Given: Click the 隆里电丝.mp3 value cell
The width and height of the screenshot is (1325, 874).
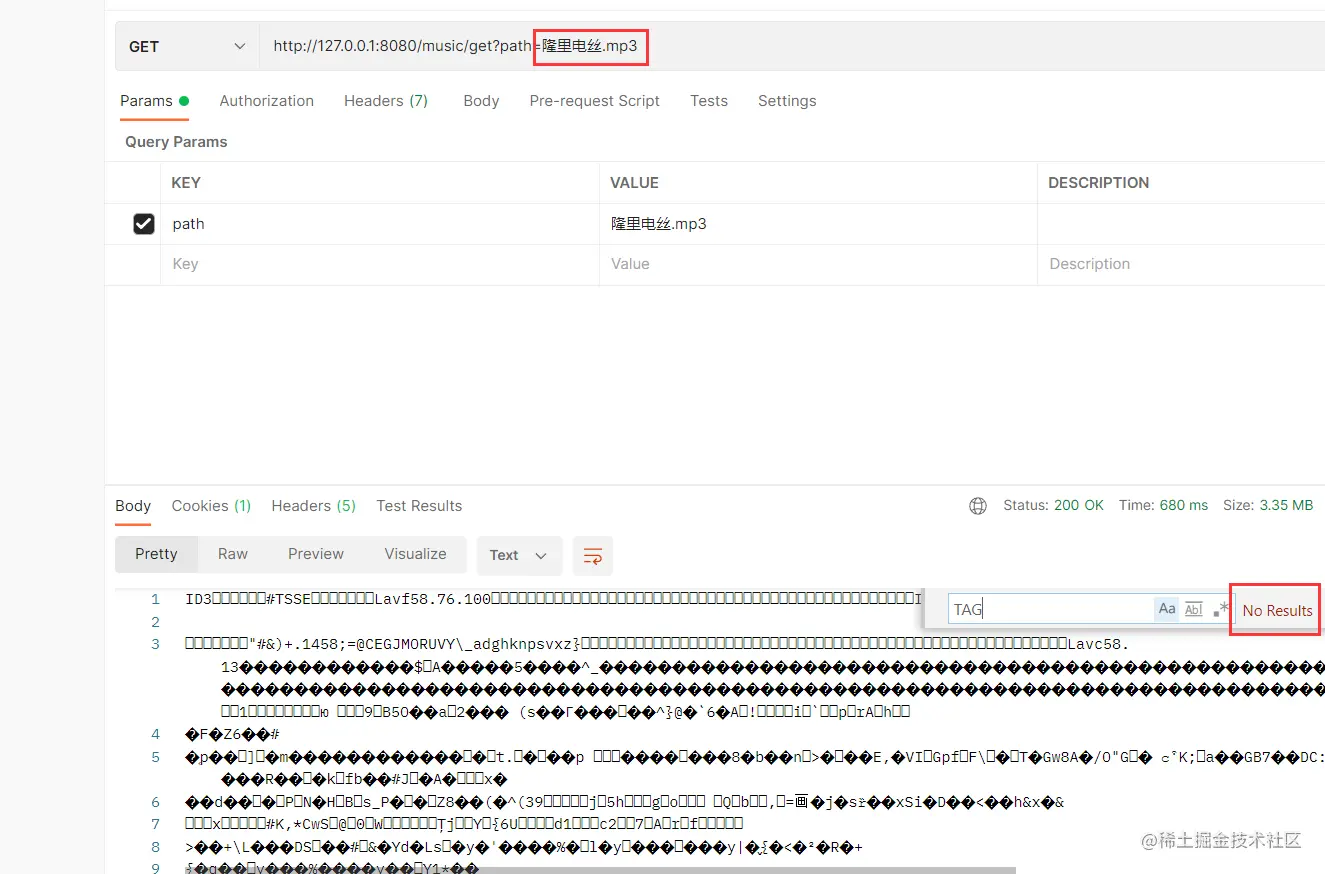Looking at the screenshot, I should coord(819,224).
